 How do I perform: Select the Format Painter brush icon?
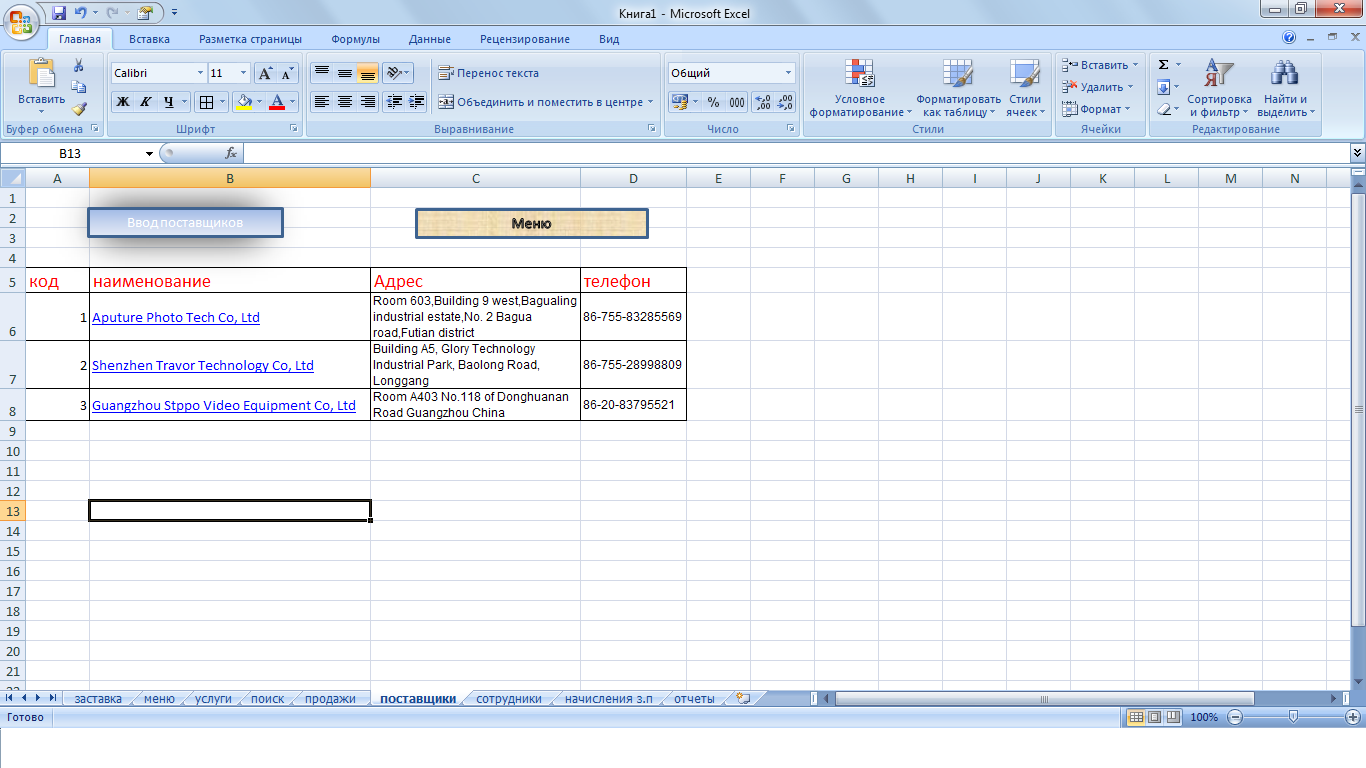tap(79, 109)
